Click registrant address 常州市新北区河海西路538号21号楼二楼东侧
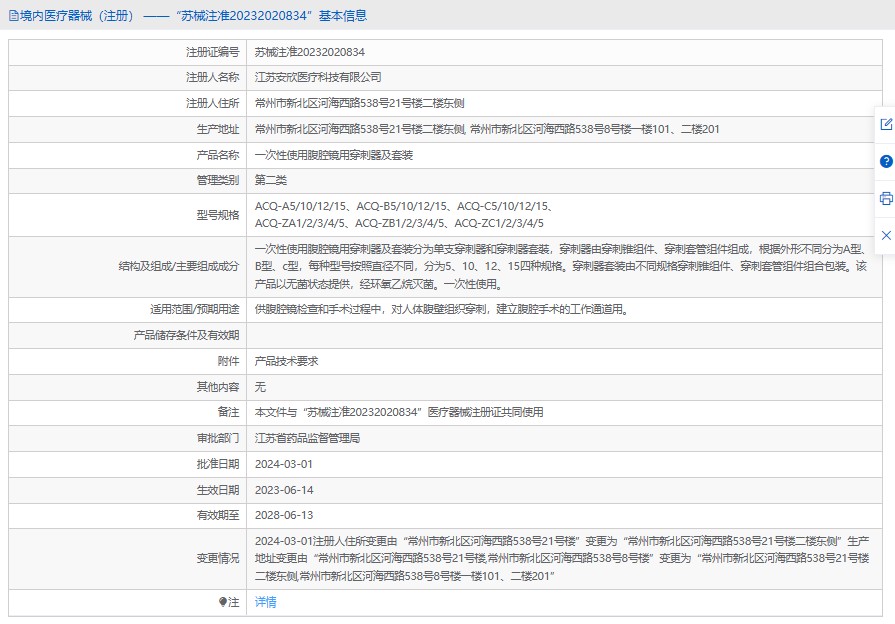The width and height of the screenshot is (895, 624). [x=360, y=103]
